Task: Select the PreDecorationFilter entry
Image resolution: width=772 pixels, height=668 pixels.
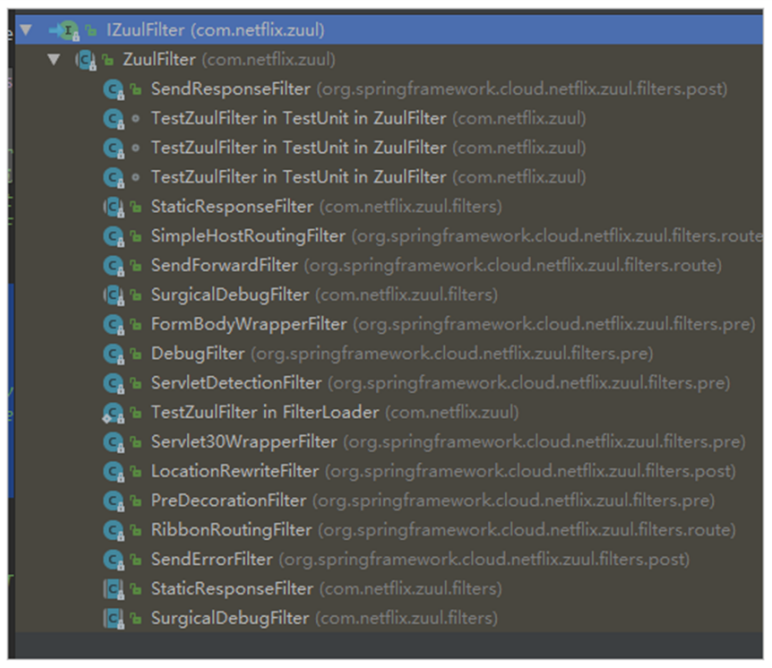Action: pyautogui.click(x=432, y=501)
